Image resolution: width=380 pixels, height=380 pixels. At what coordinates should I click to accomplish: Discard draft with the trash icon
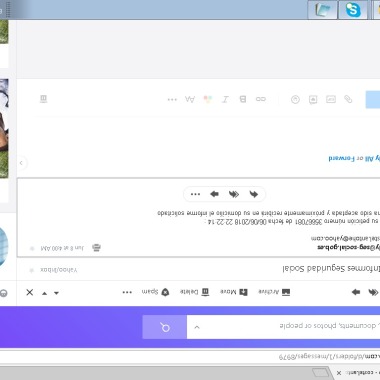click(x=43, y=99)
